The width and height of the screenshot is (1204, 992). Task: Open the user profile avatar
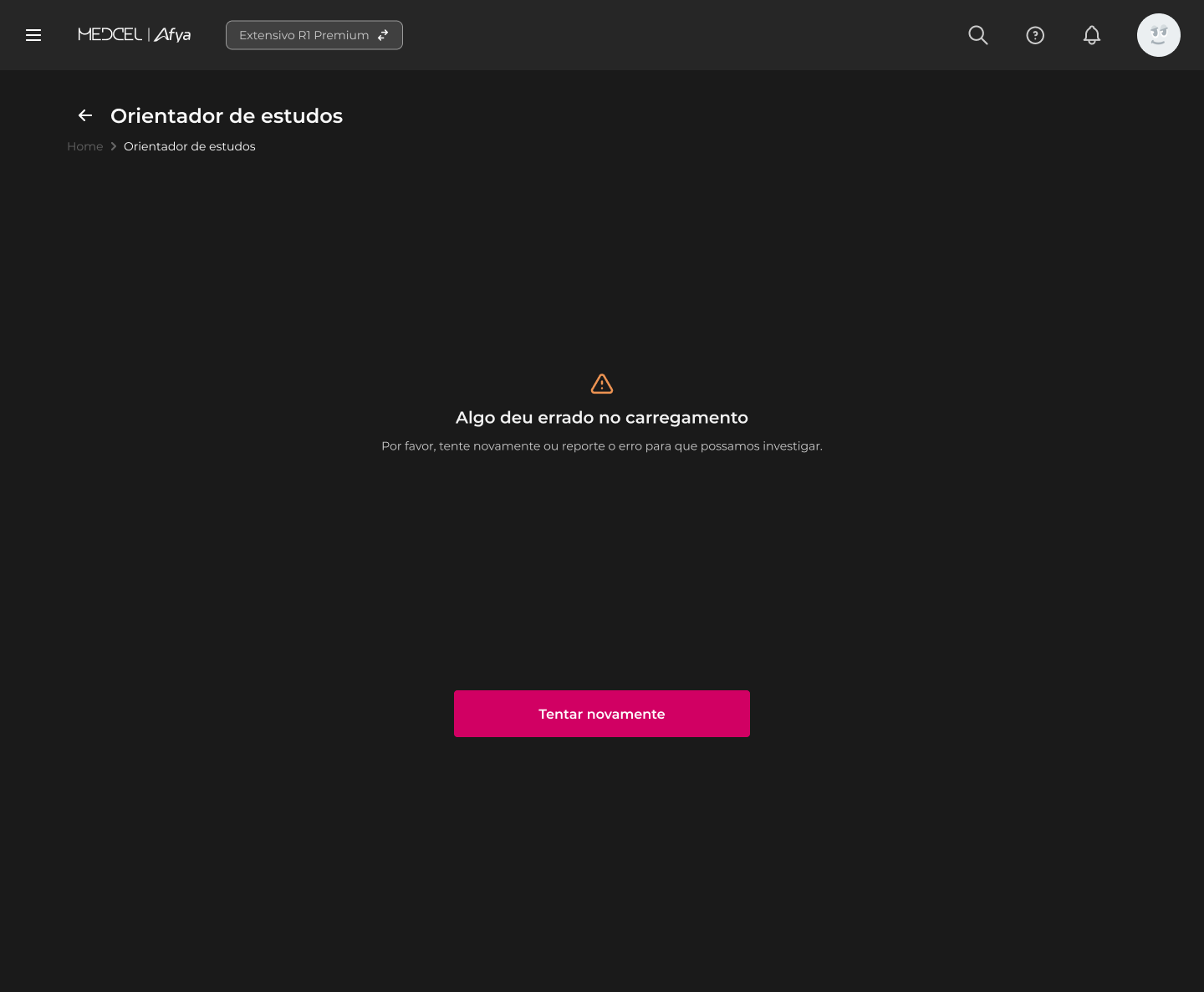pos(1158,35)
